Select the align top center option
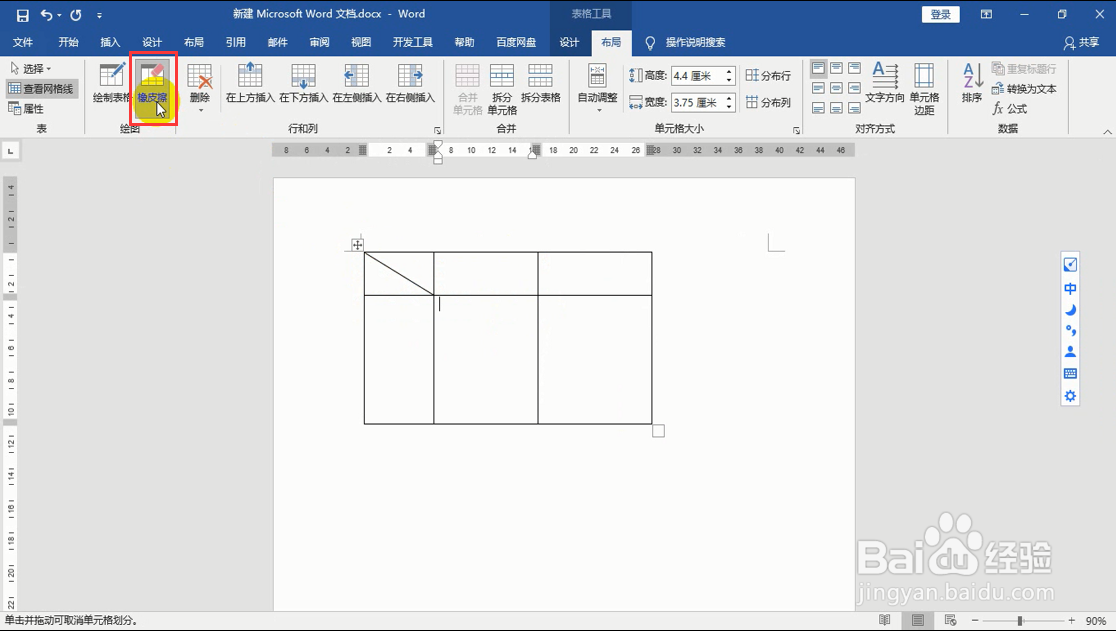1116x631 pixels. click(836, 68)
